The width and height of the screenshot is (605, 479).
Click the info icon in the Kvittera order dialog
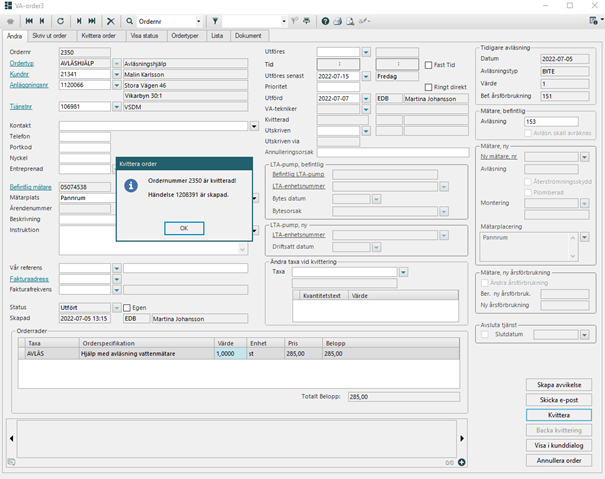[131, 186]
